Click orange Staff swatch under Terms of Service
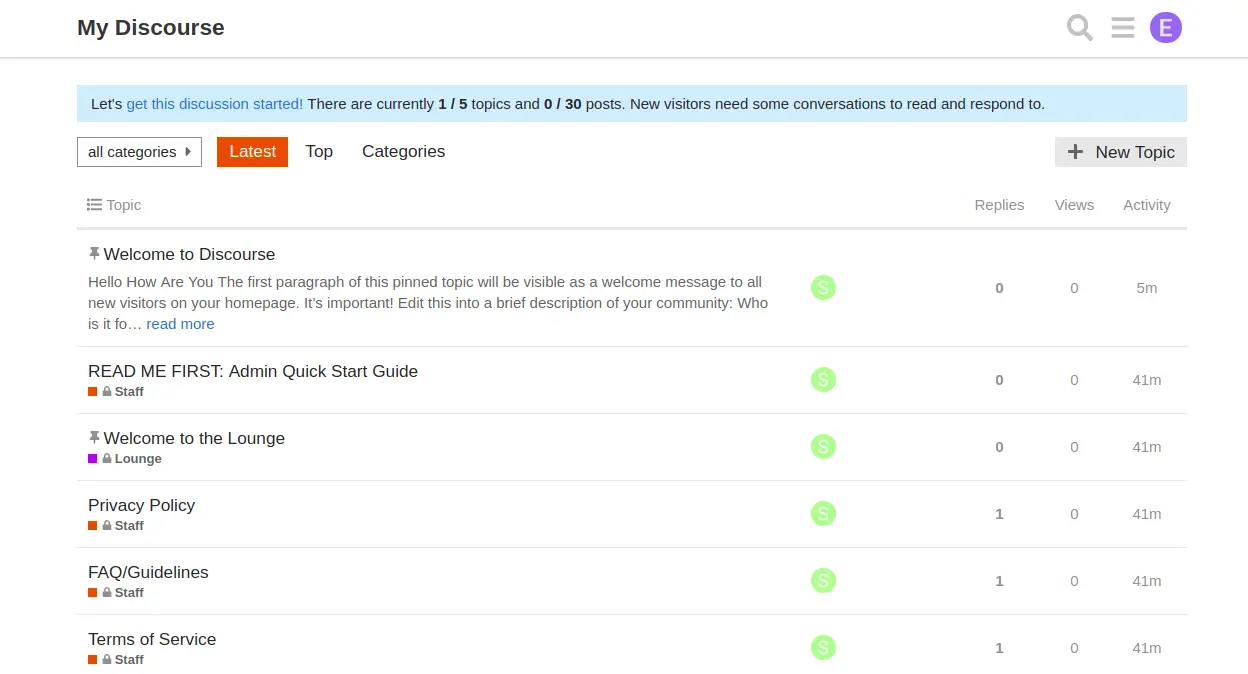 pyautogui.click(x=93, y=660)
